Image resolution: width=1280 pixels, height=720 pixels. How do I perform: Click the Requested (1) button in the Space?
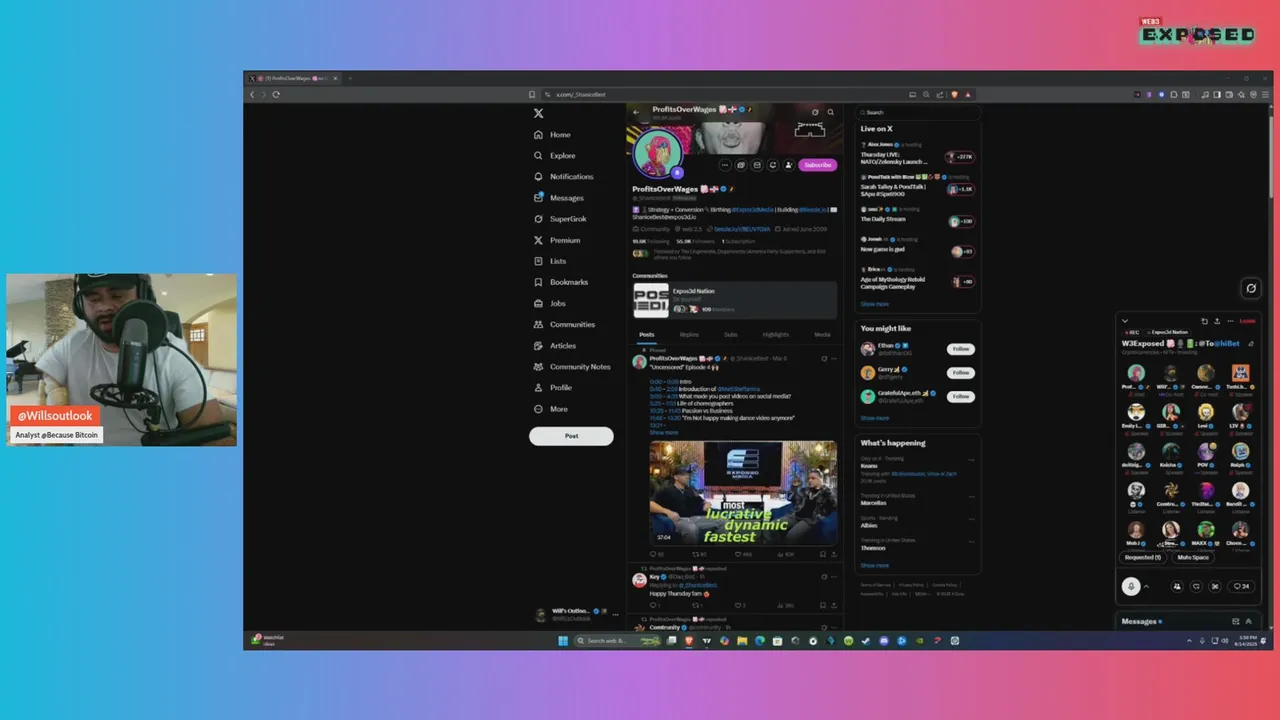tap(1143, 557)
